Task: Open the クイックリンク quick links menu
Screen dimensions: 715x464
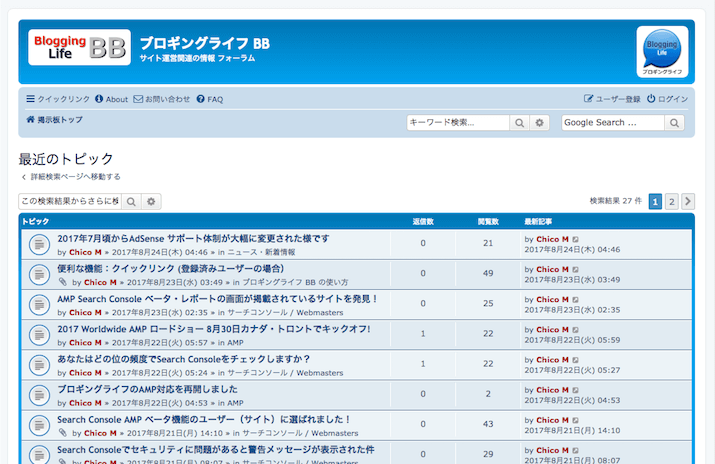Action: [x=58, y=99]
